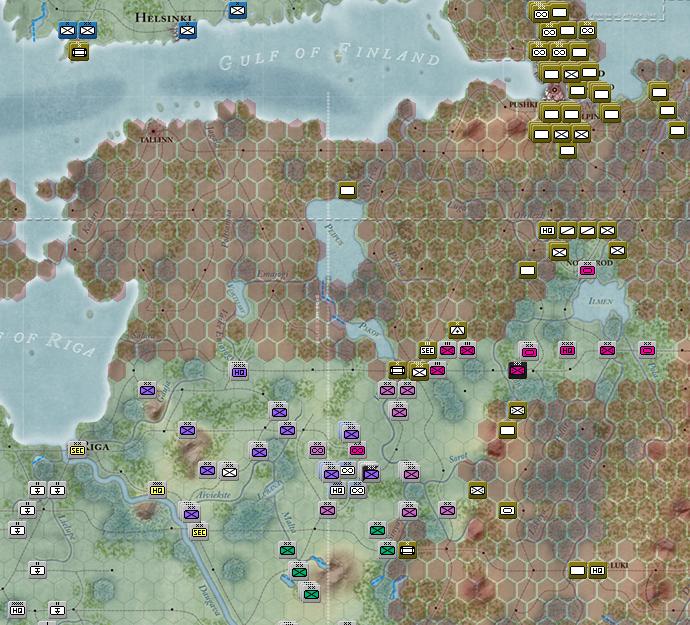Select the olive armored counter beside green infantry division

coord(407,550)
